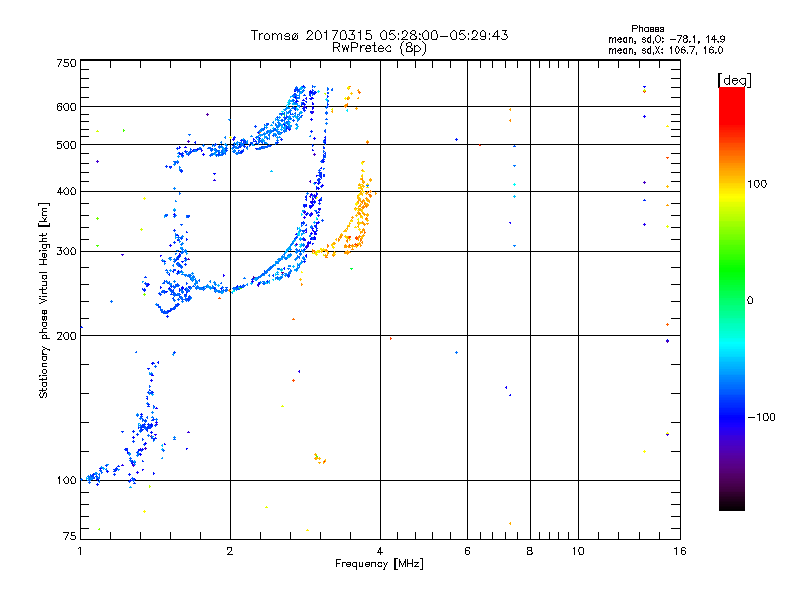
Task: Click the "[deg]" unit label above colorbar
Action: coord(734,80)
